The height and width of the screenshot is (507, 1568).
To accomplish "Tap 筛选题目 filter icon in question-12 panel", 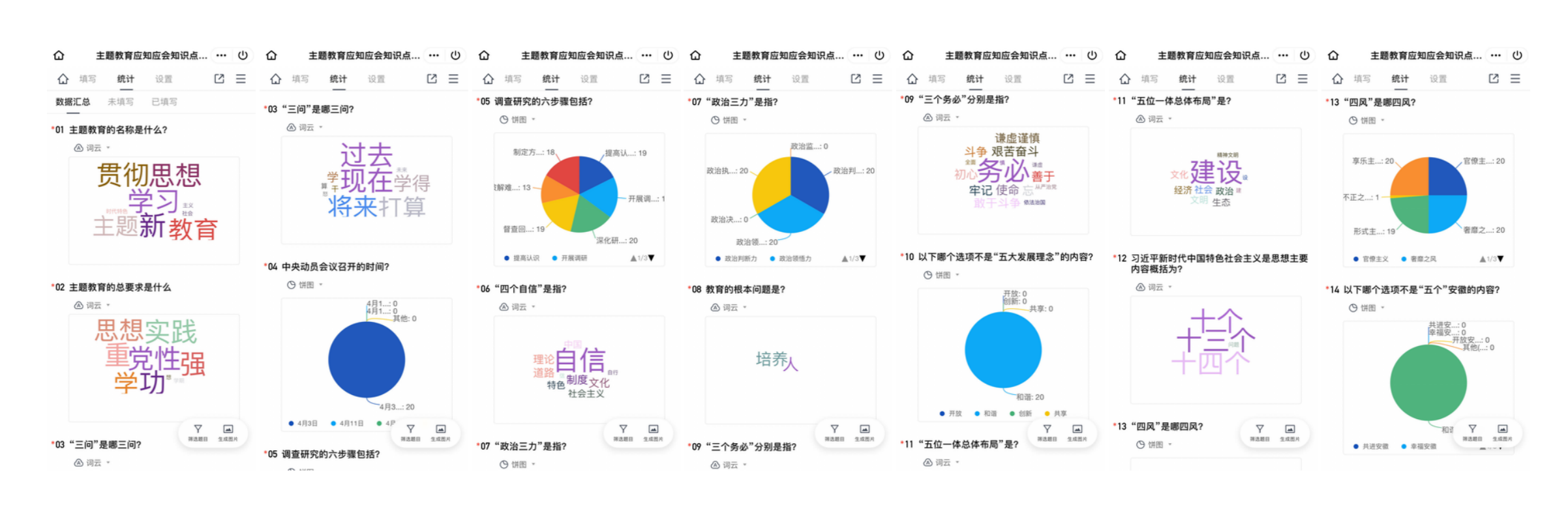I will [1259, 429].
